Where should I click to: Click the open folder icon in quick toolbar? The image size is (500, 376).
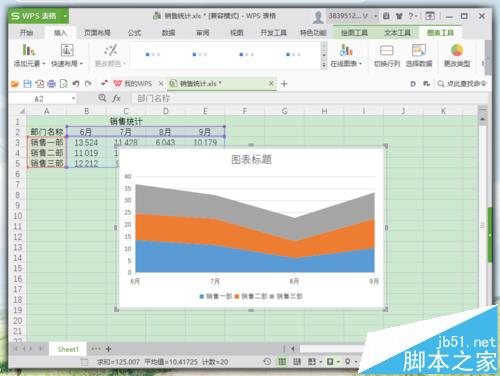tap(15, 84)
